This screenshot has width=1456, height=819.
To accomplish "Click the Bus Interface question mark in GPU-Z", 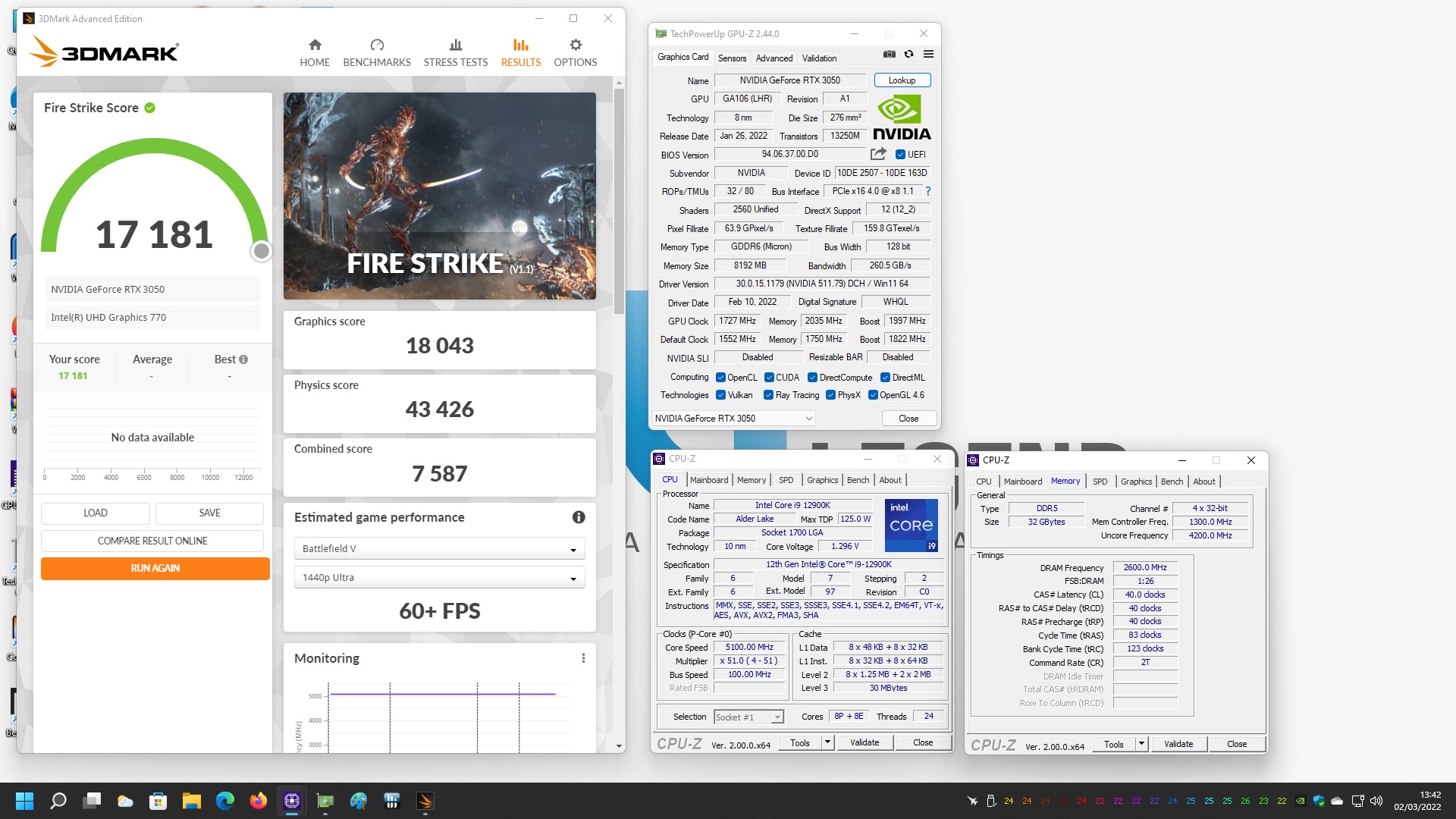I will [x=928, y=191].
